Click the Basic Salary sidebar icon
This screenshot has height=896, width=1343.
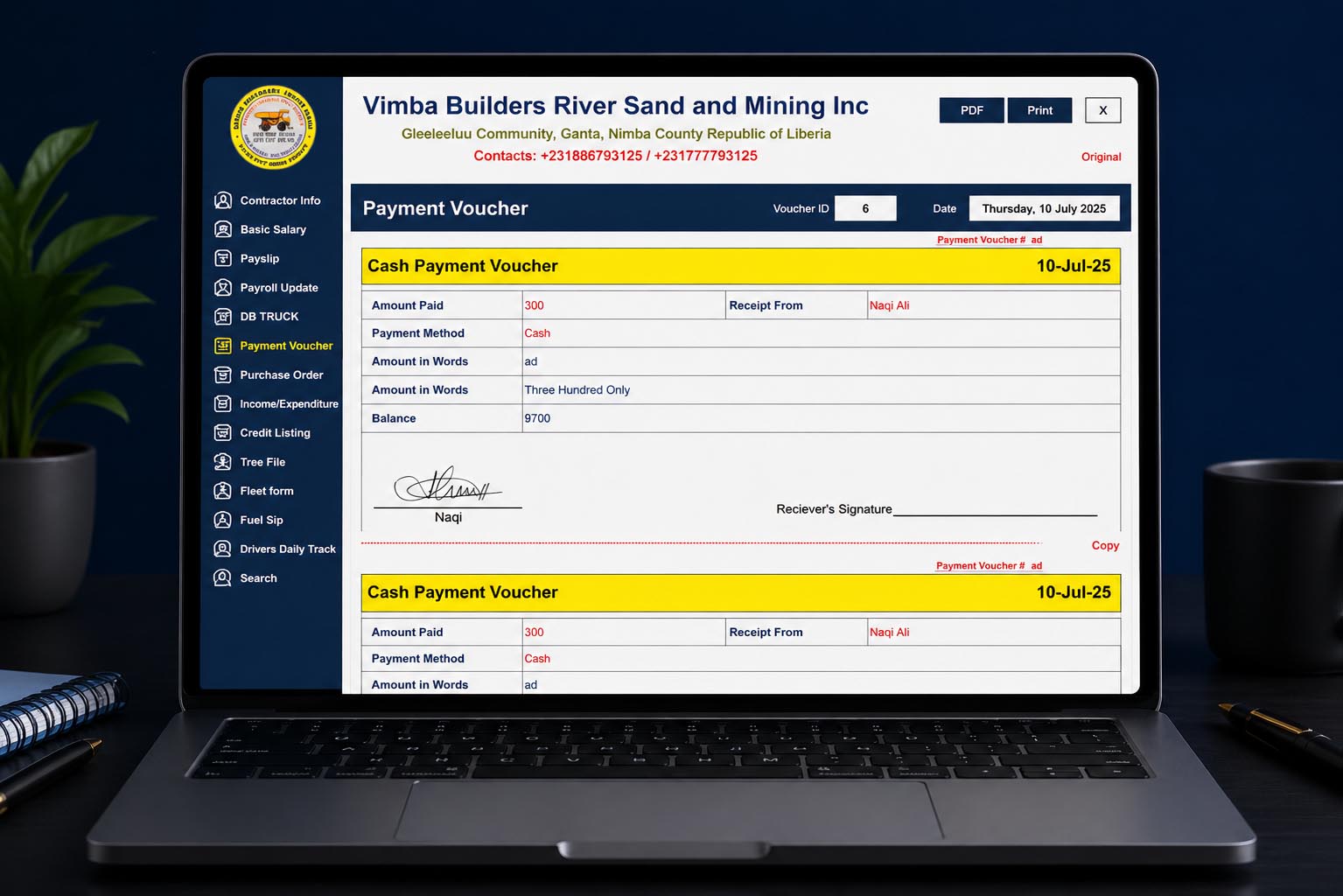223,229
